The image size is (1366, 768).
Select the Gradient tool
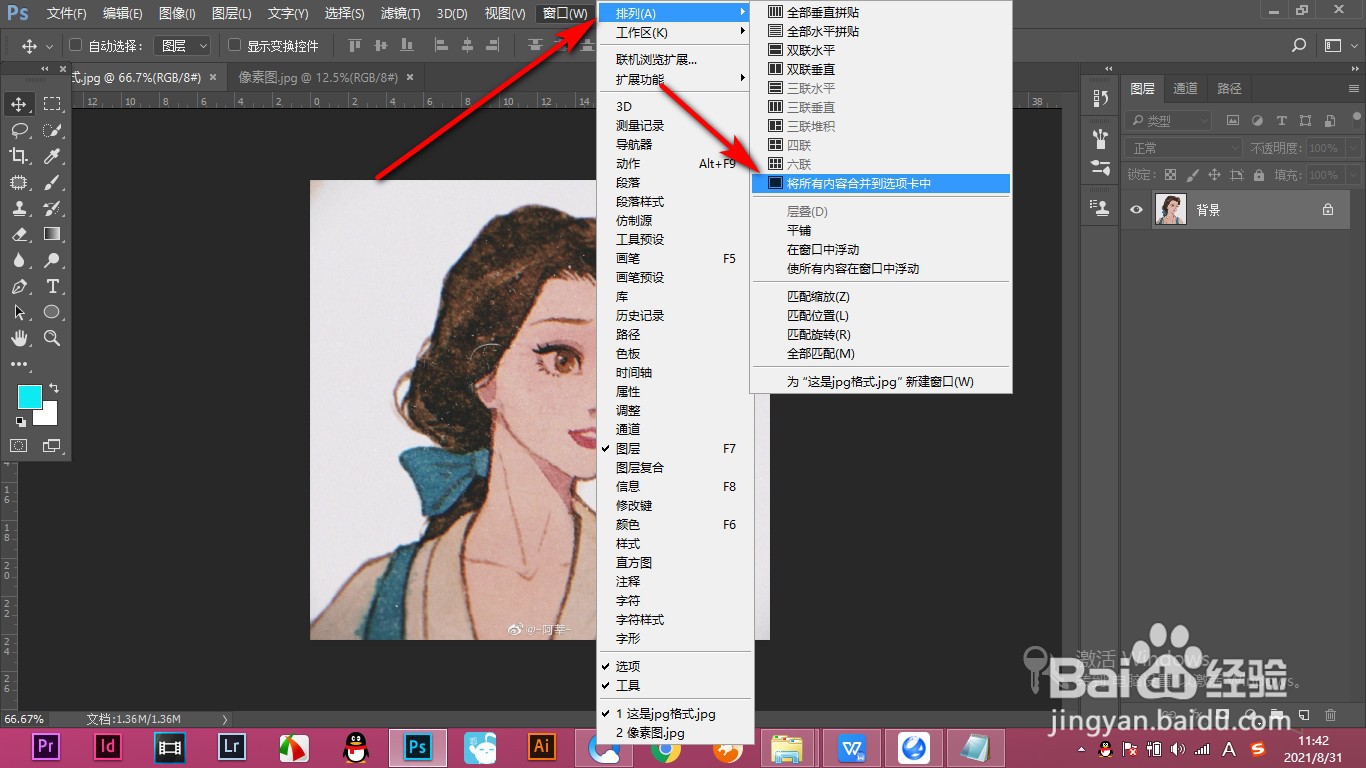[x=52, y=234]
